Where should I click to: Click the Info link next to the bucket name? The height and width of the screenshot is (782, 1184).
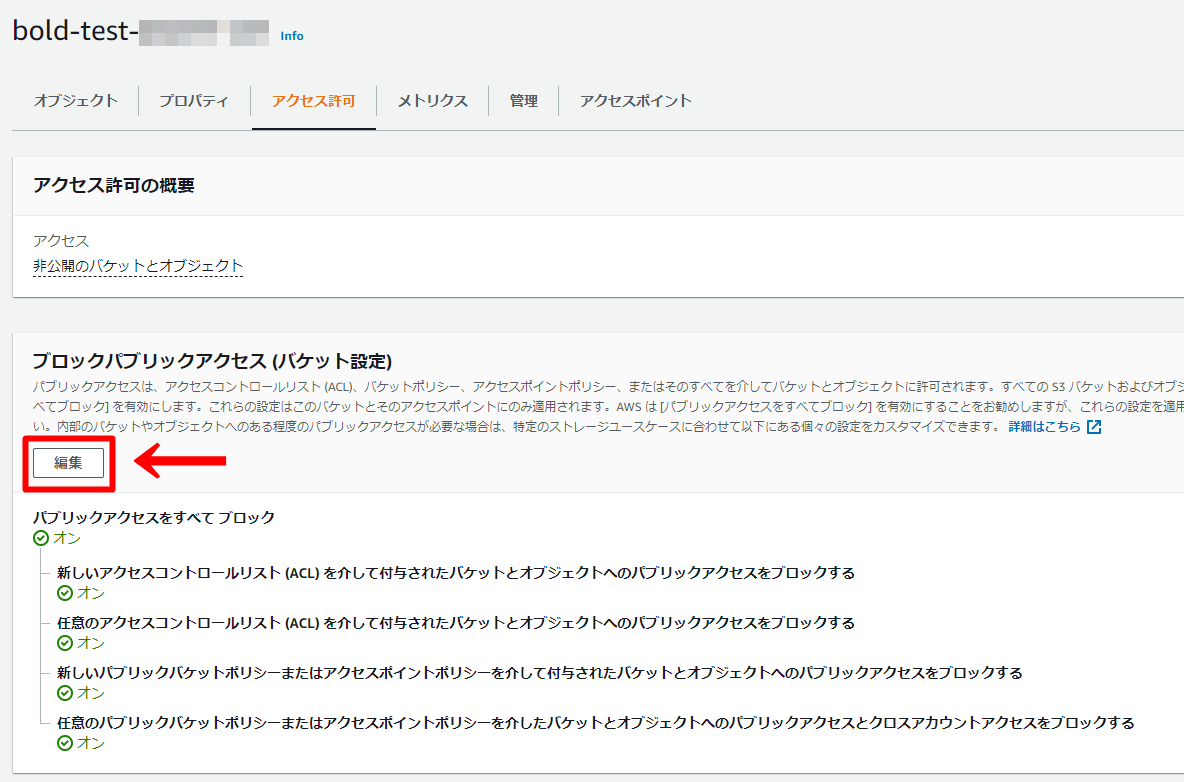point(292,36)
